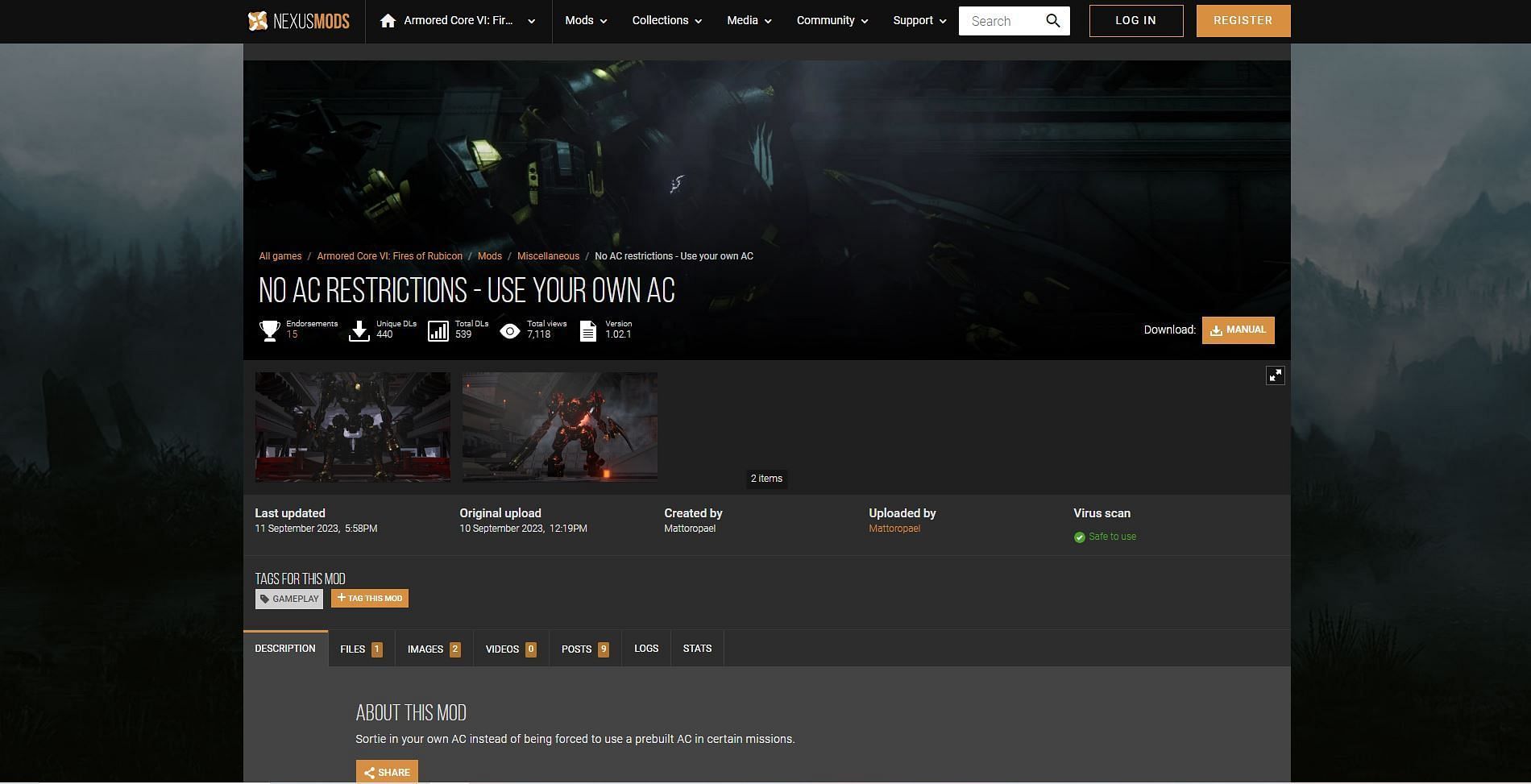Open the Community dropdown menu
This screenshot has width=1531, height=784.
pyautogui.click(x=832, y=21)
